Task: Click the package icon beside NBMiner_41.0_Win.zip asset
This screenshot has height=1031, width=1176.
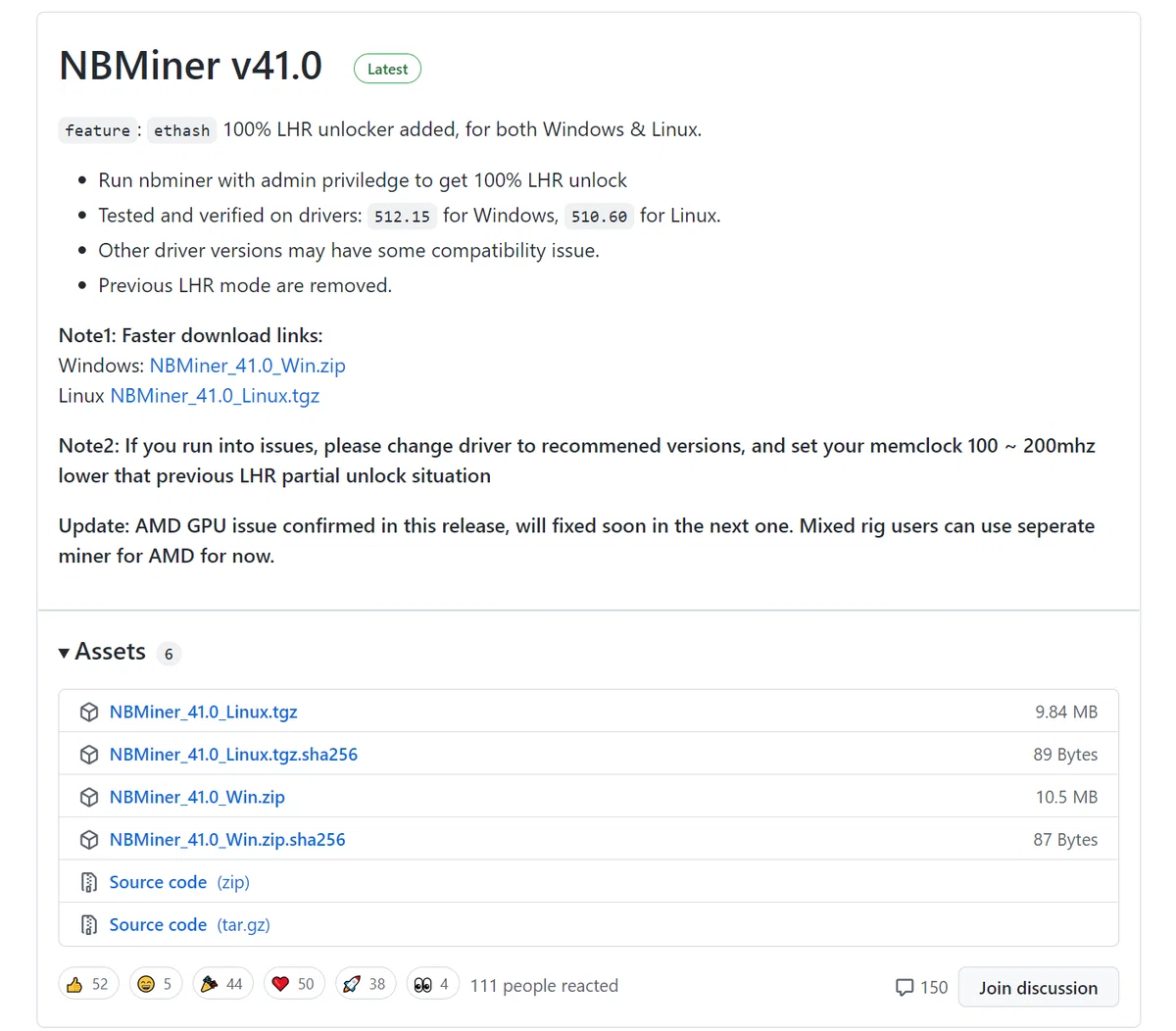Action: pos(89,798)
